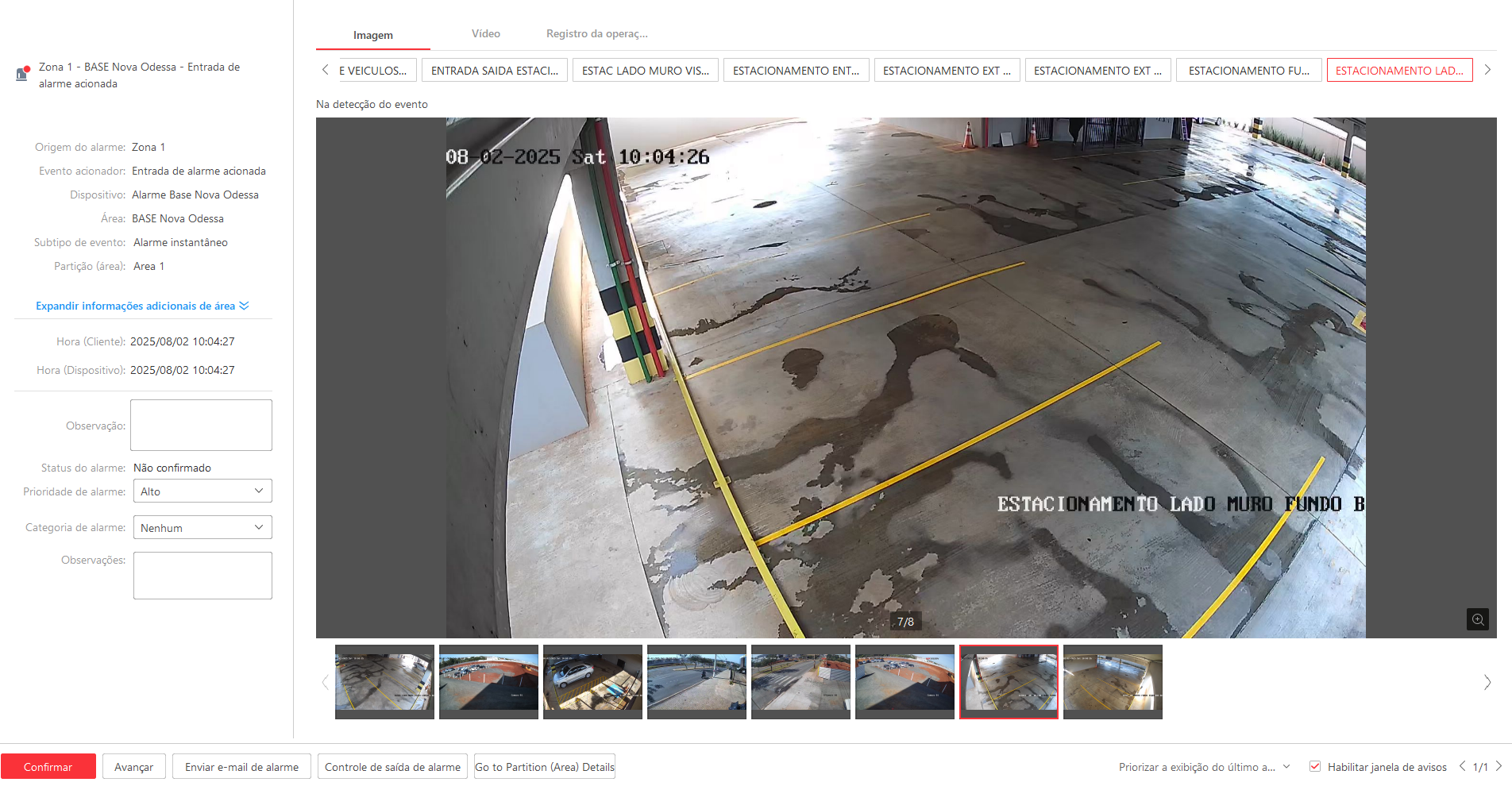Image resolution: width=1512 pixels, height=786 pixels.
Task: Open Prioridade de alarme dropdown
Action: (x=202, y=491)
